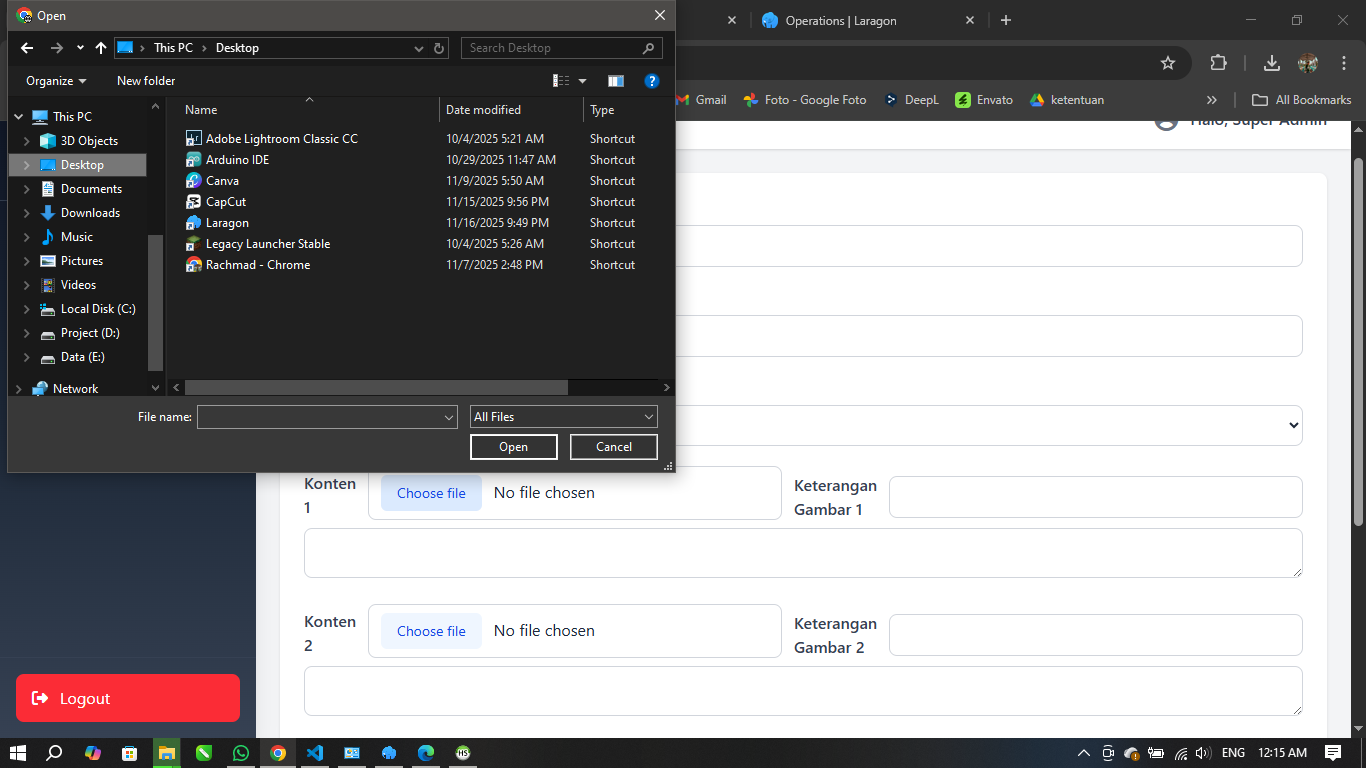Collapse the This PC tree node
Screen dimensions: 1366x768
(x=18, y=117)
